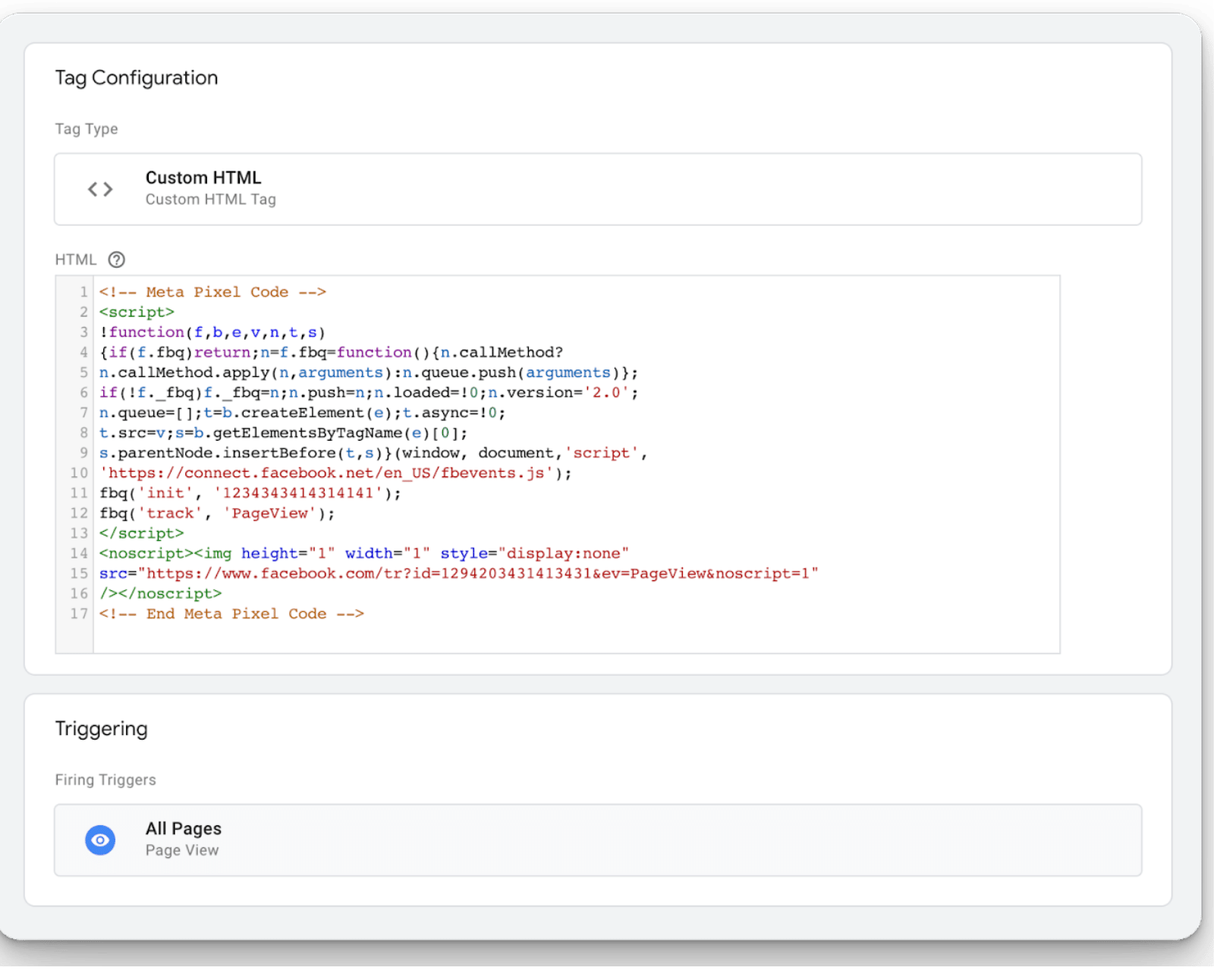
Task: Click the HTML field label
Action: pos(76,260)
